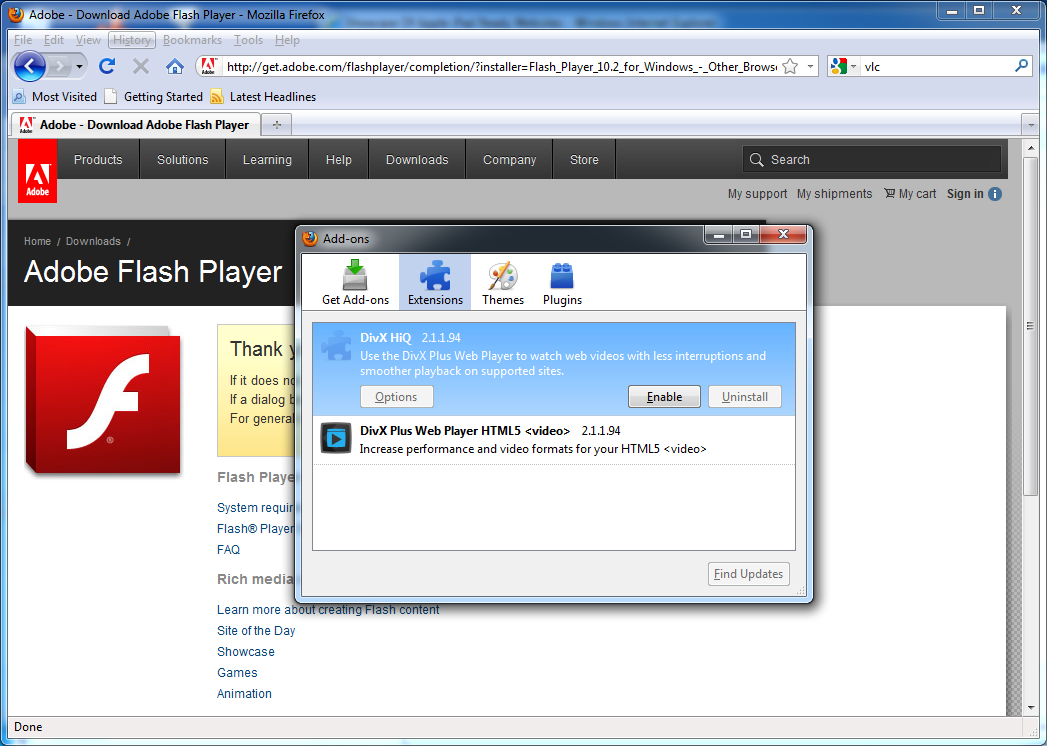1047x746 pixels.
Task: Open the File menu
Action: [x=23, y=40]
